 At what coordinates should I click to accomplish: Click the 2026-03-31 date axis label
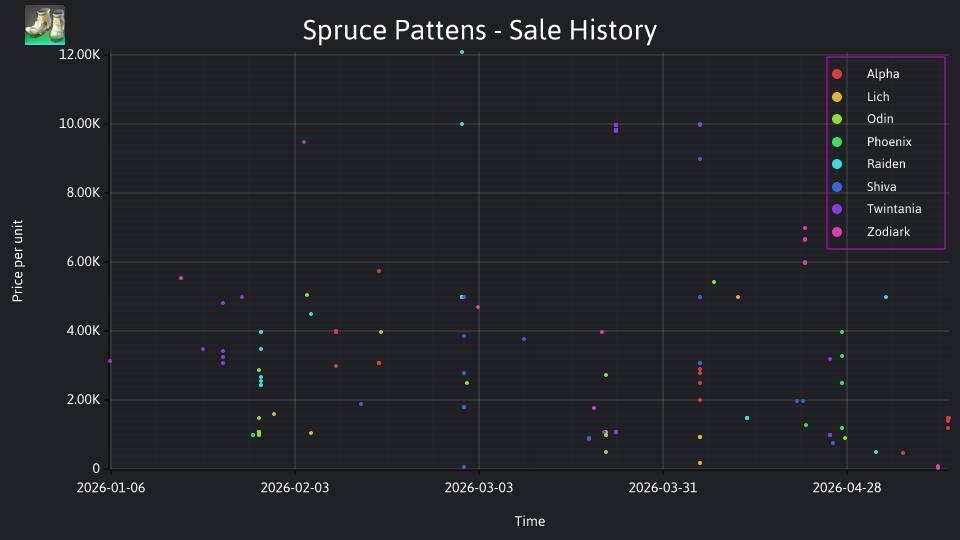662,488
